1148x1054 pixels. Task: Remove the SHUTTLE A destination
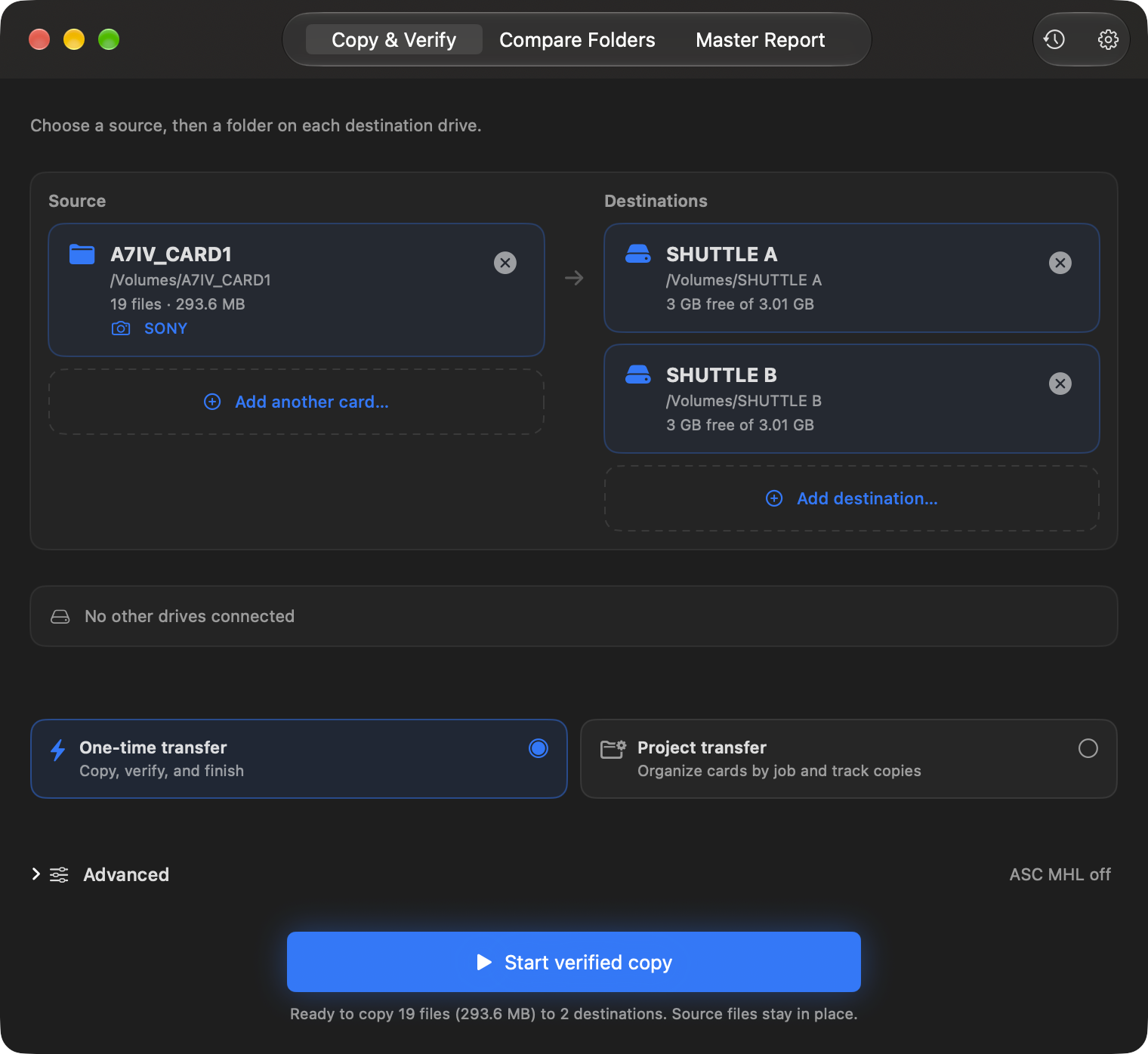(x=1060, y=263)
